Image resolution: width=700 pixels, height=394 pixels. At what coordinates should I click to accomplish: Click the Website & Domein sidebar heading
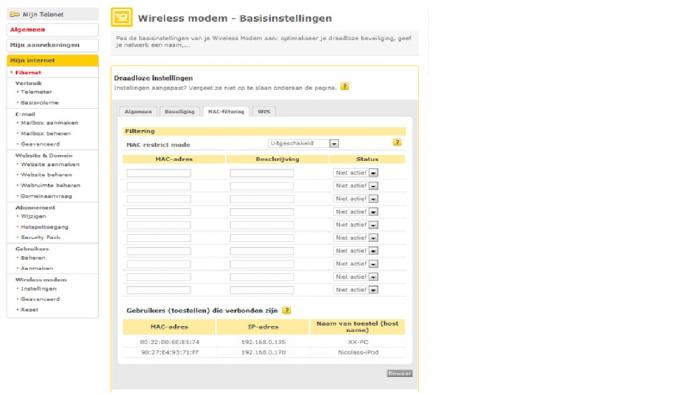click(x=44, y=156)
